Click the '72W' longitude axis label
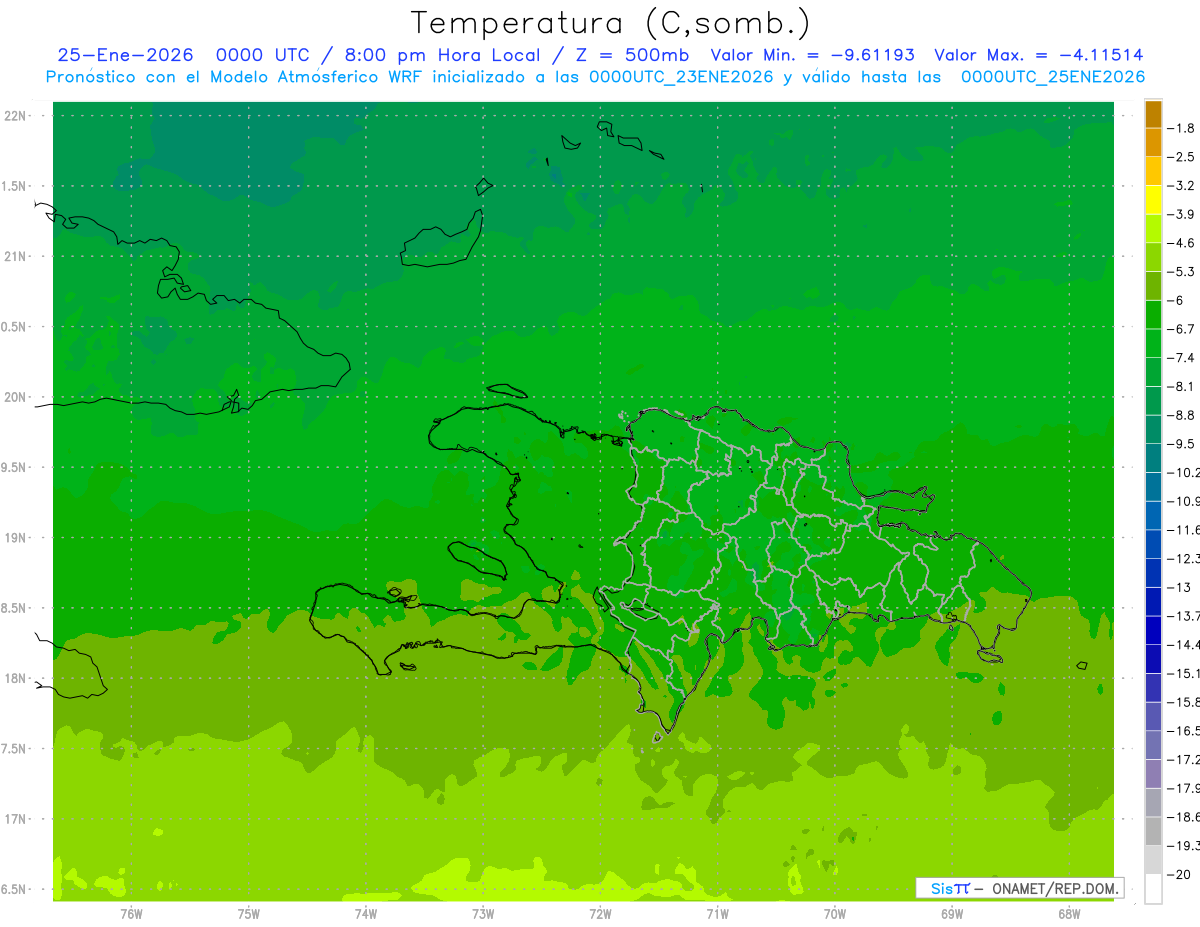The image size is (1200, 927). pyautogui.click(x=600, y=913)
